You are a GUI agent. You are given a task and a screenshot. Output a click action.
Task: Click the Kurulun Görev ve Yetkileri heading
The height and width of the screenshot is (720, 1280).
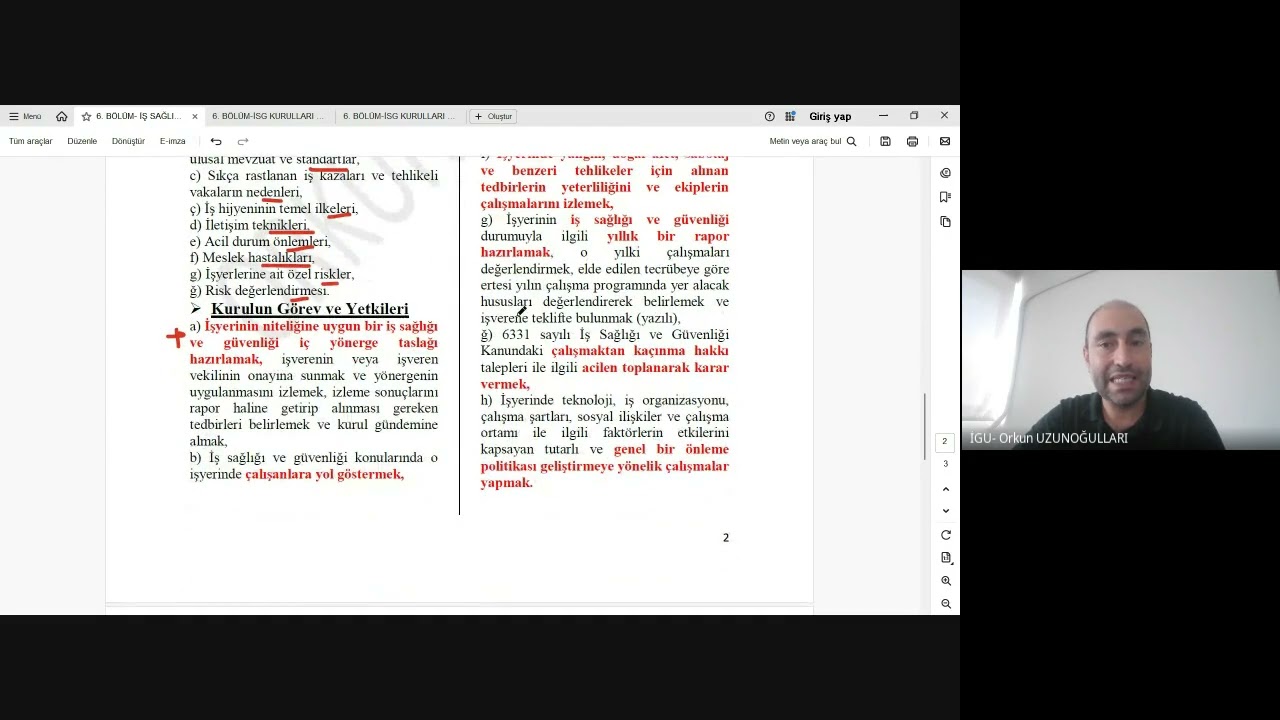coord(309,309)
